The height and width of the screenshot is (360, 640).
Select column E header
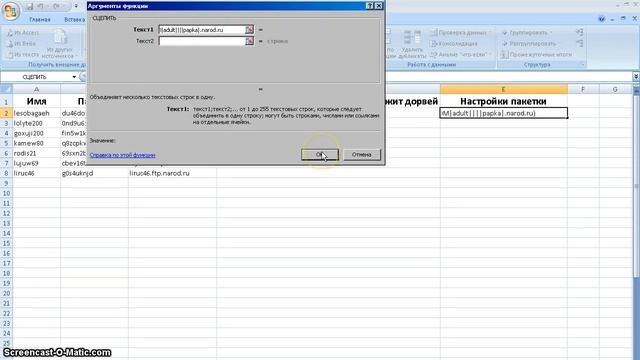click(504, 89)
